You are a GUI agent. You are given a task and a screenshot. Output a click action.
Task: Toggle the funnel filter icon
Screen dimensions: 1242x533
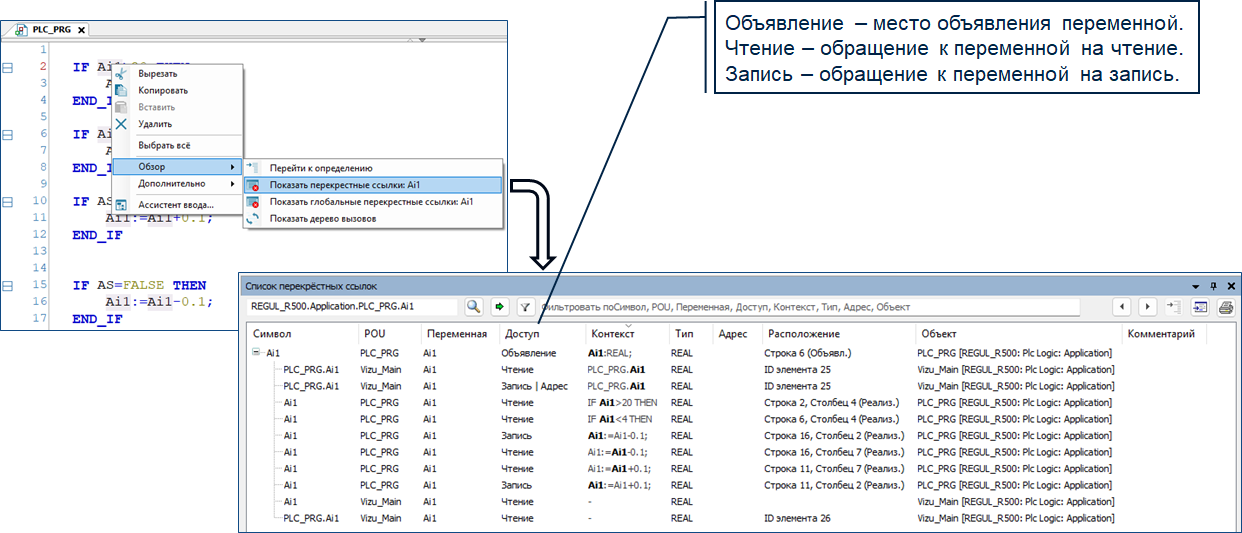pos(525,307)
